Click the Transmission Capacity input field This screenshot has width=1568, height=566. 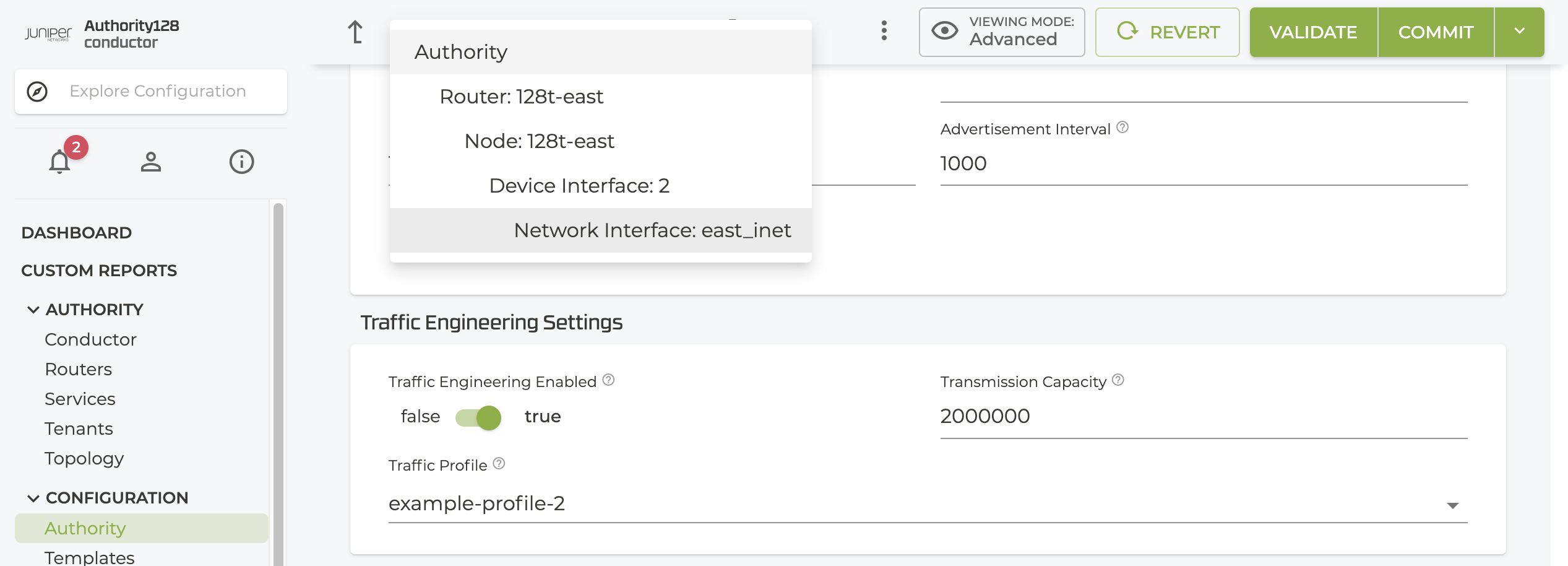1203,417
